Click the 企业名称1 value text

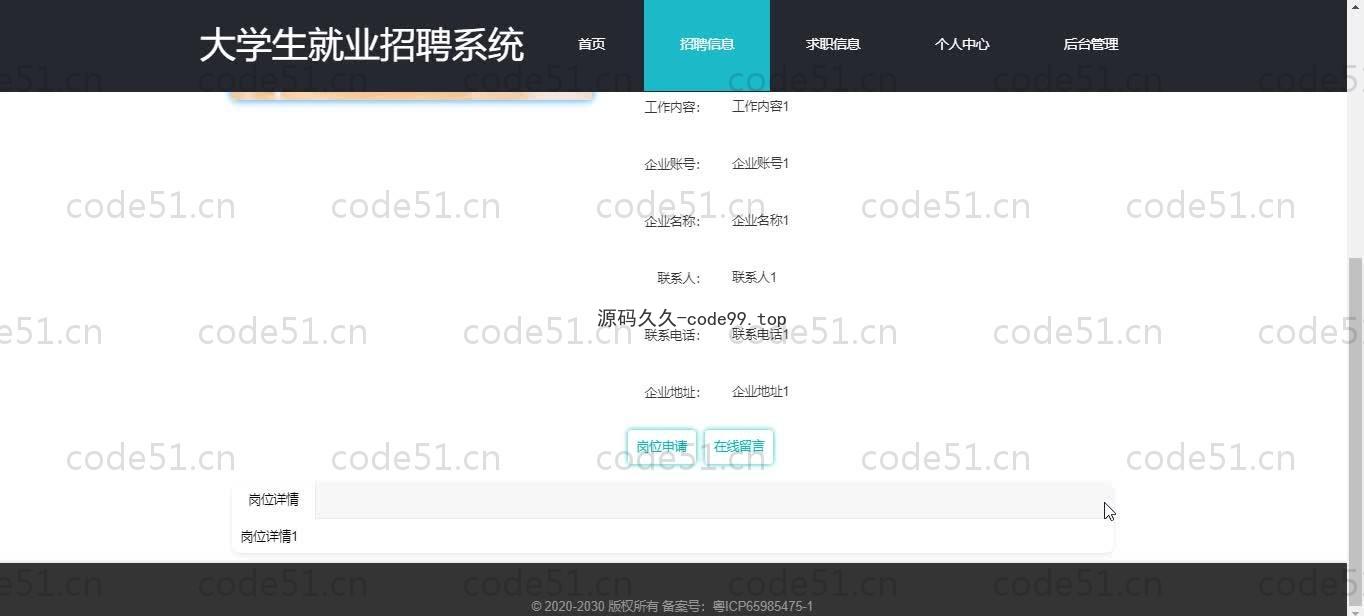760,220
